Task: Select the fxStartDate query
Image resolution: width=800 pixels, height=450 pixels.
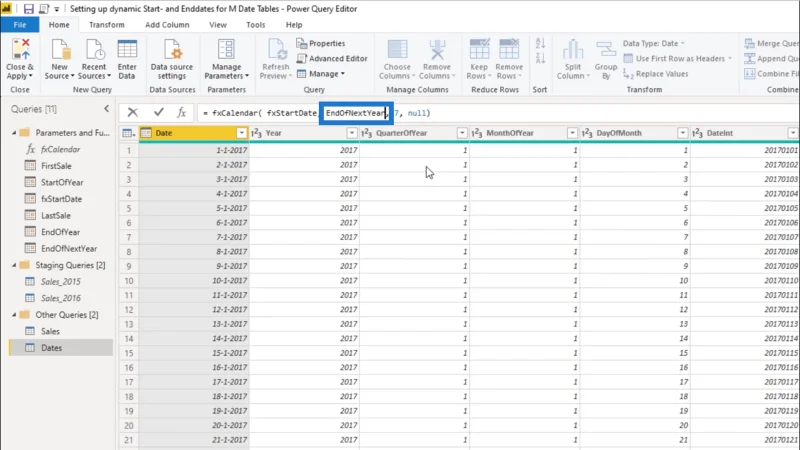Action: (x=61, y=199)
